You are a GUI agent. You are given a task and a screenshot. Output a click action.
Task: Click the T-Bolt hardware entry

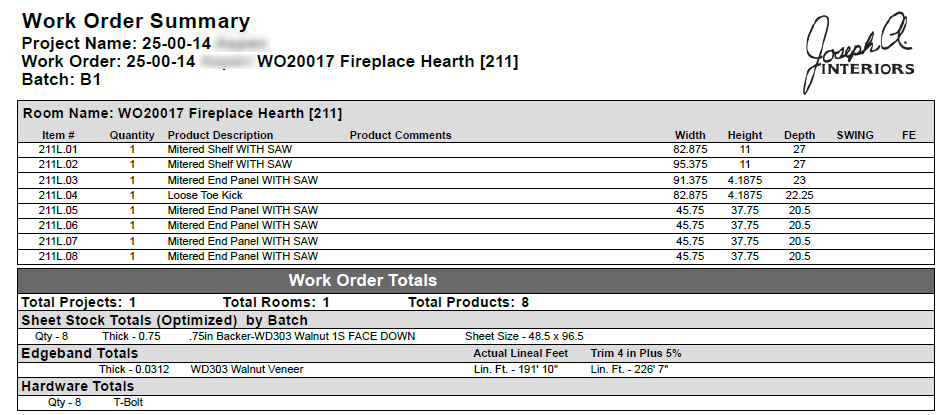click(129, 402)
